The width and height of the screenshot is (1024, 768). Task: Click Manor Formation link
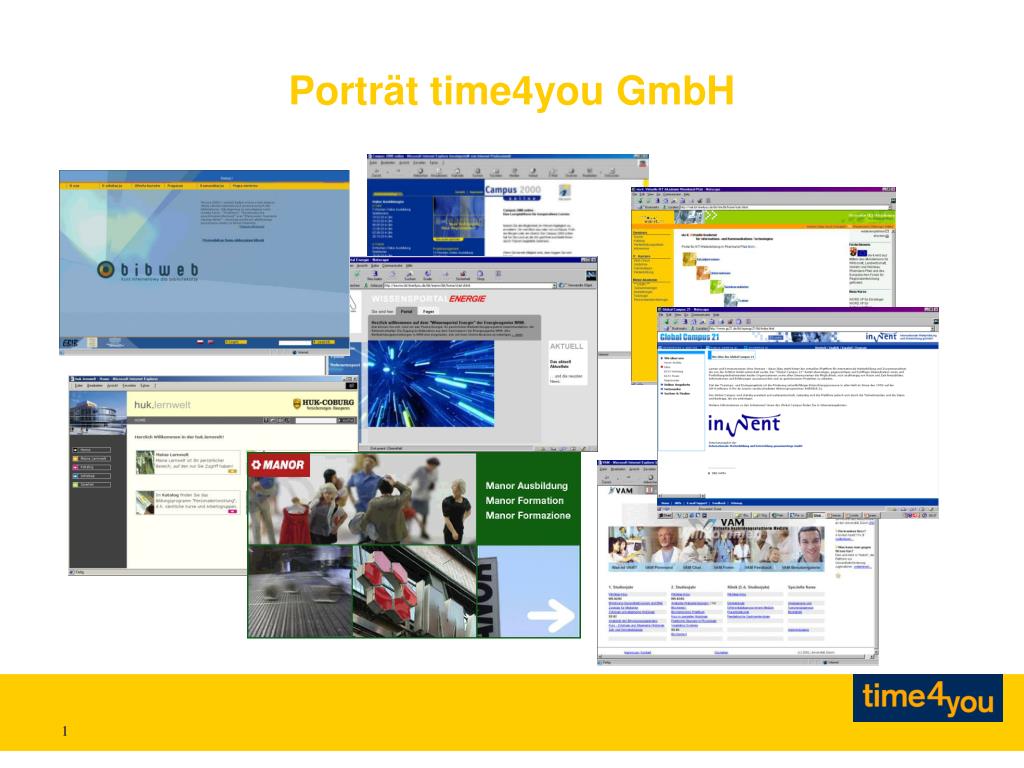pyautogui.click(x=524, y=500)
